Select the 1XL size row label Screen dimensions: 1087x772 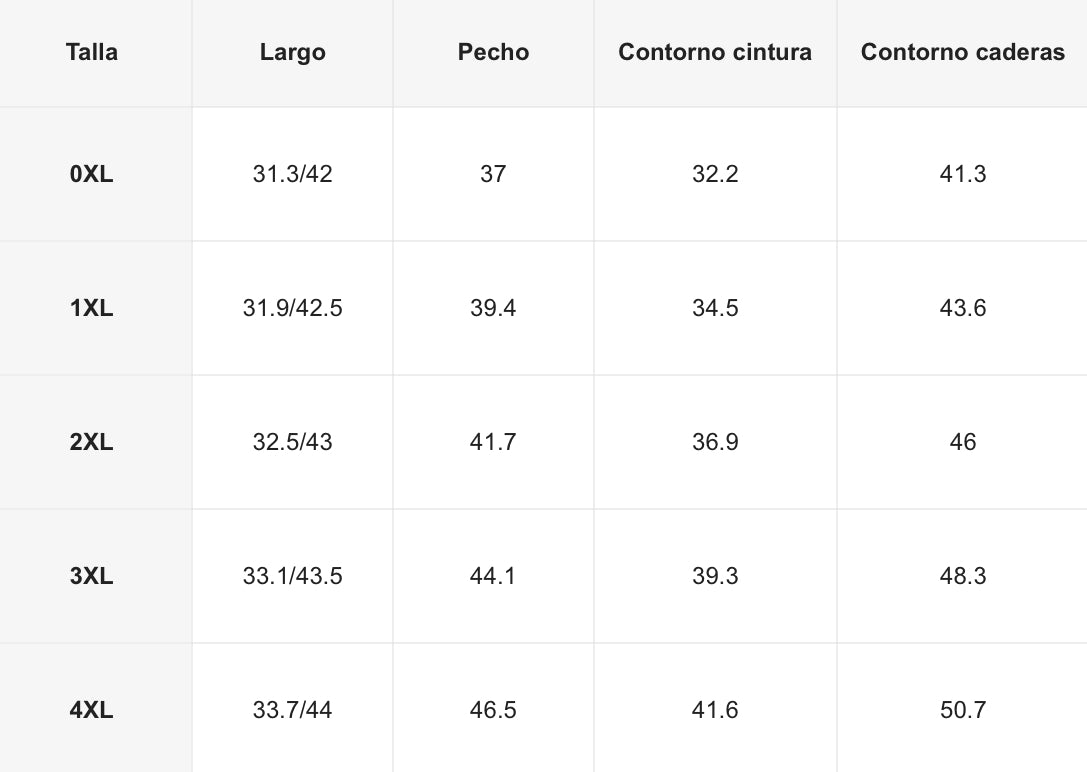pyautogui.click(x=92, y=308)
